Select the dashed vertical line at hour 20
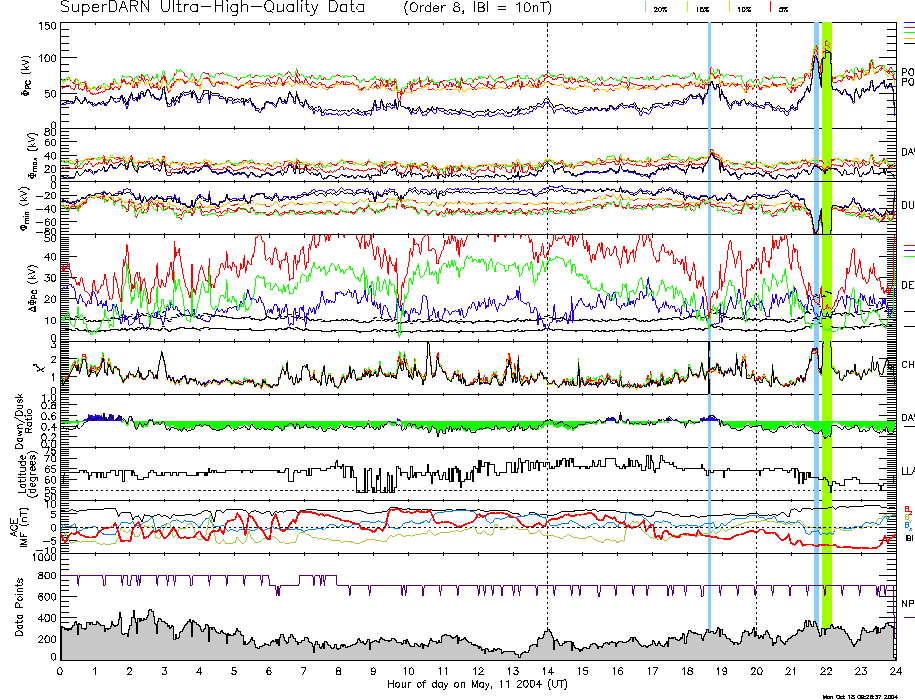The height and width of the screenshot is (700, 915). point(757,300)
